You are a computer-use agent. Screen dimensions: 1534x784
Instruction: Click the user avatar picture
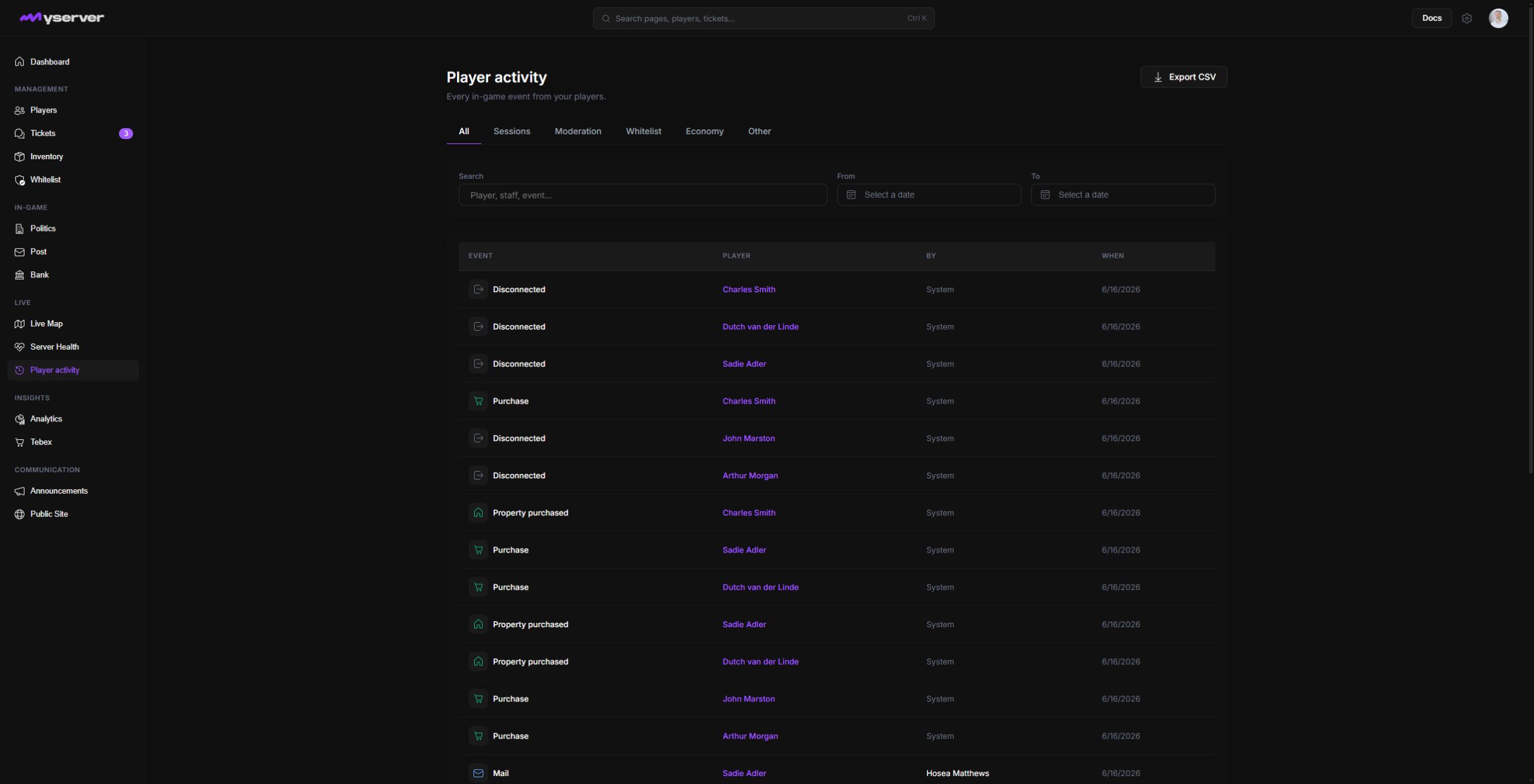click(x=1498, y=18)
